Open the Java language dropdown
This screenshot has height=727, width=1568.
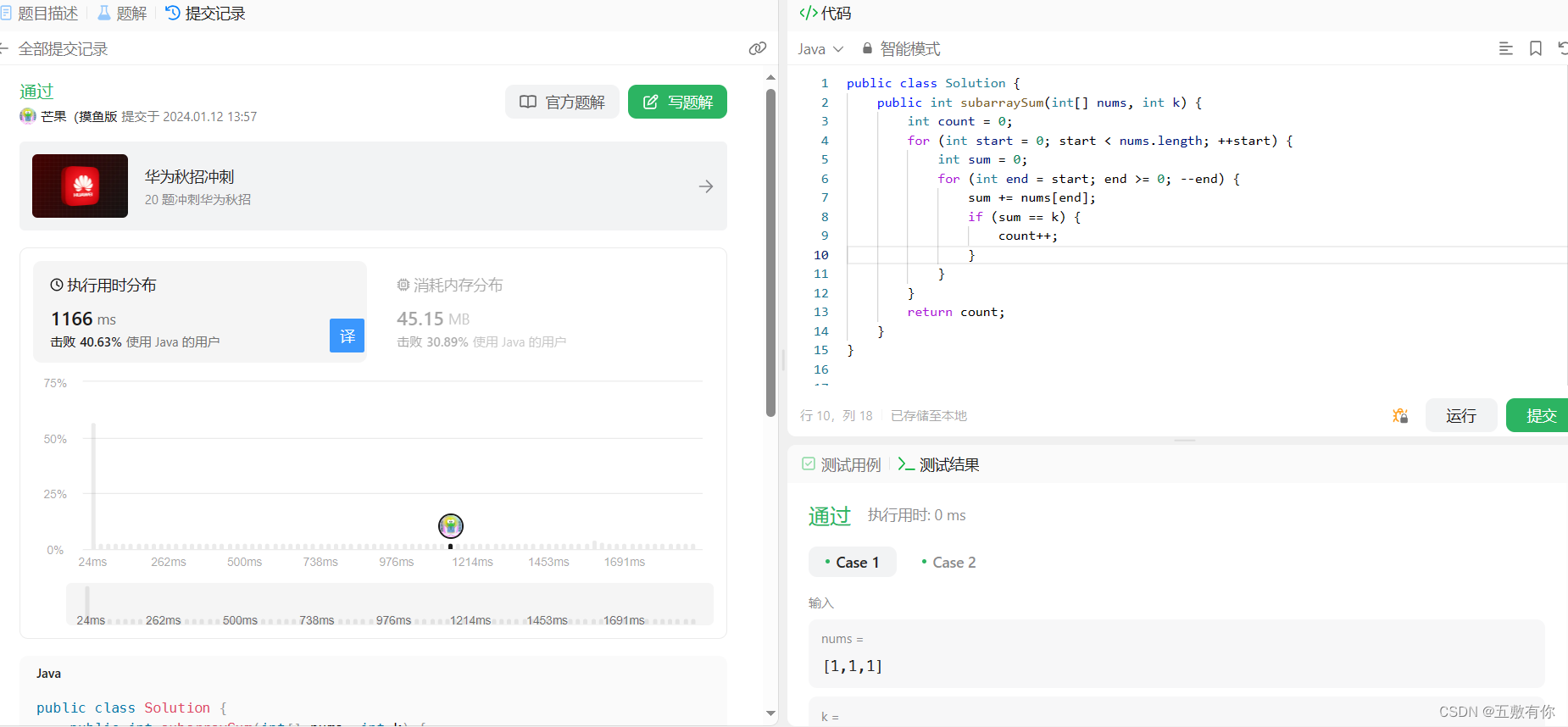tap(820, 49)
